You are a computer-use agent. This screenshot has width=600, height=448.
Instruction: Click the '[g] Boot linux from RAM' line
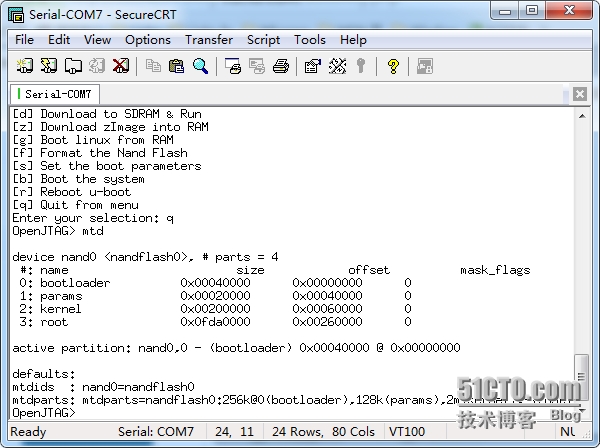click(93, 140)
